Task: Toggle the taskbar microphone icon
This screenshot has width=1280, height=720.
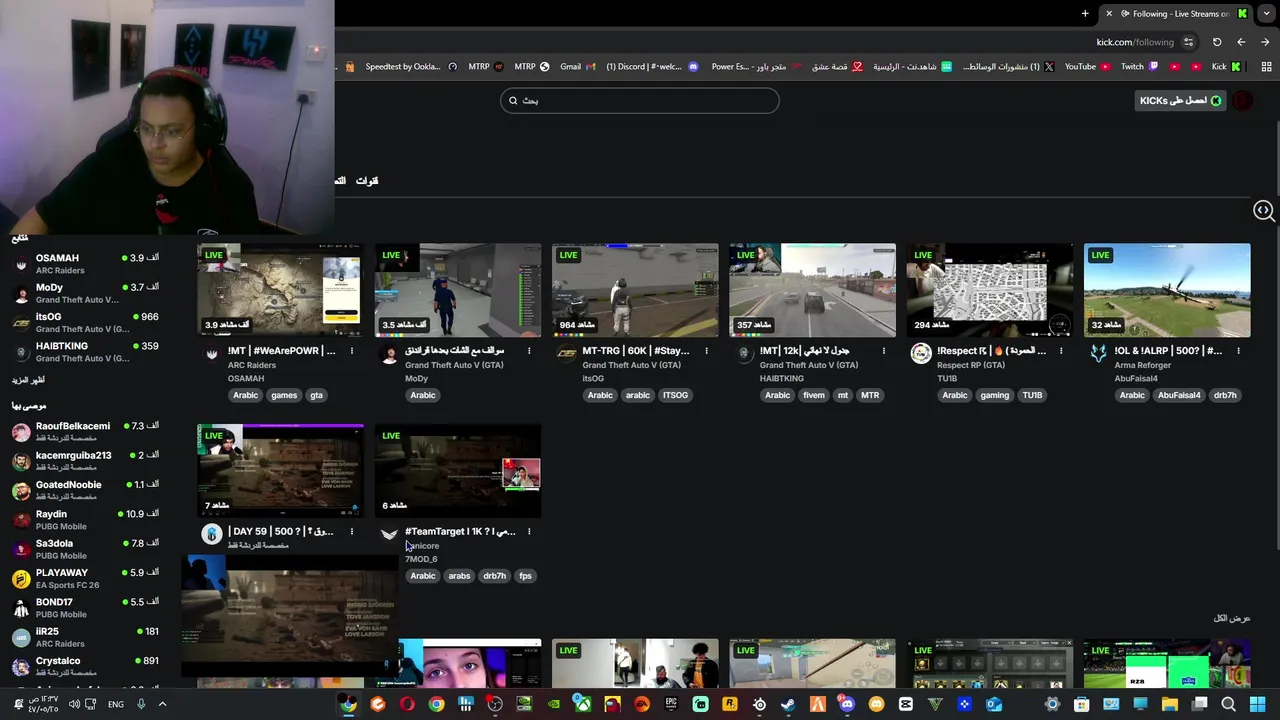Action: 141,704
